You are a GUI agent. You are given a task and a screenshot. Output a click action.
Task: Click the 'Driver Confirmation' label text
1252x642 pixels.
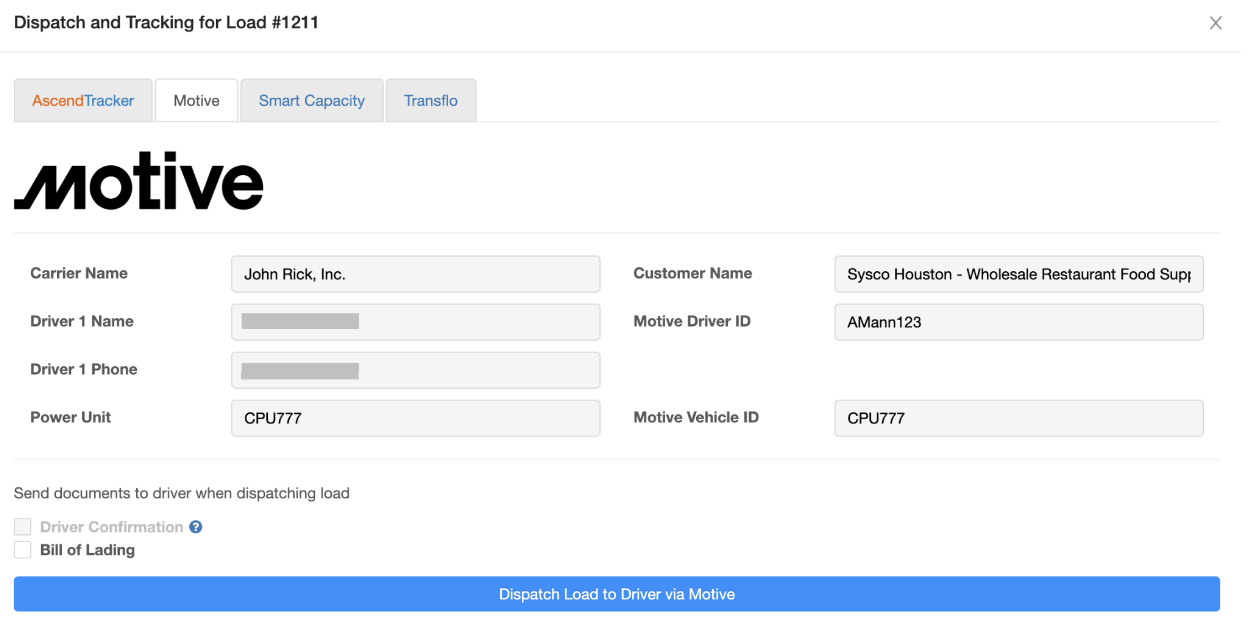tap(112, 527)
